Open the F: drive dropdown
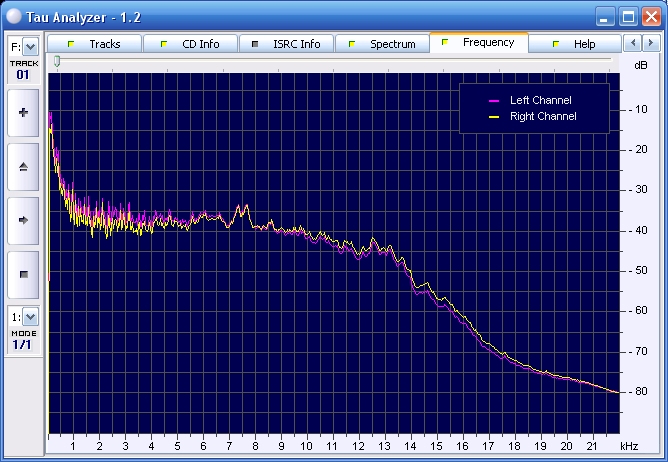Image resolution: width=668 pixels, height=462 pixels. tap(30, 46)
